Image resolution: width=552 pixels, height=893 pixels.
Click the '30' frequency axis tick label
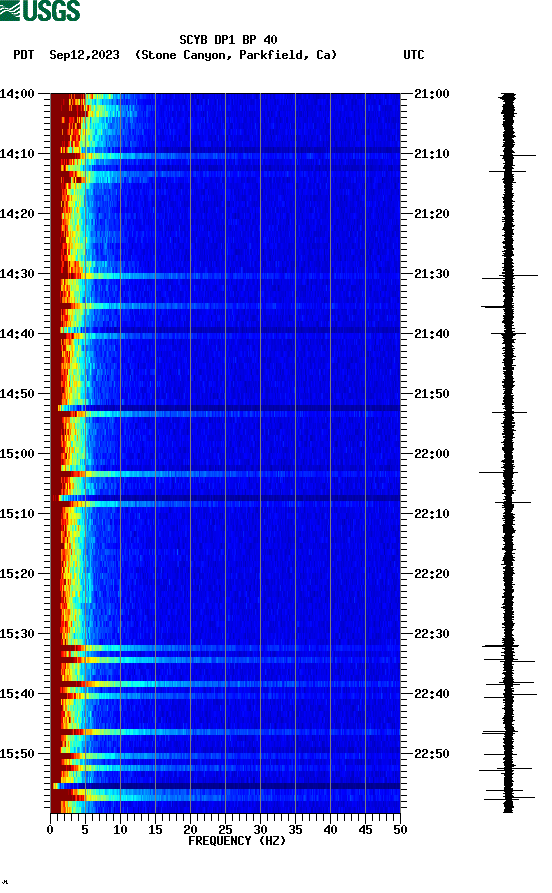[260, 830]
